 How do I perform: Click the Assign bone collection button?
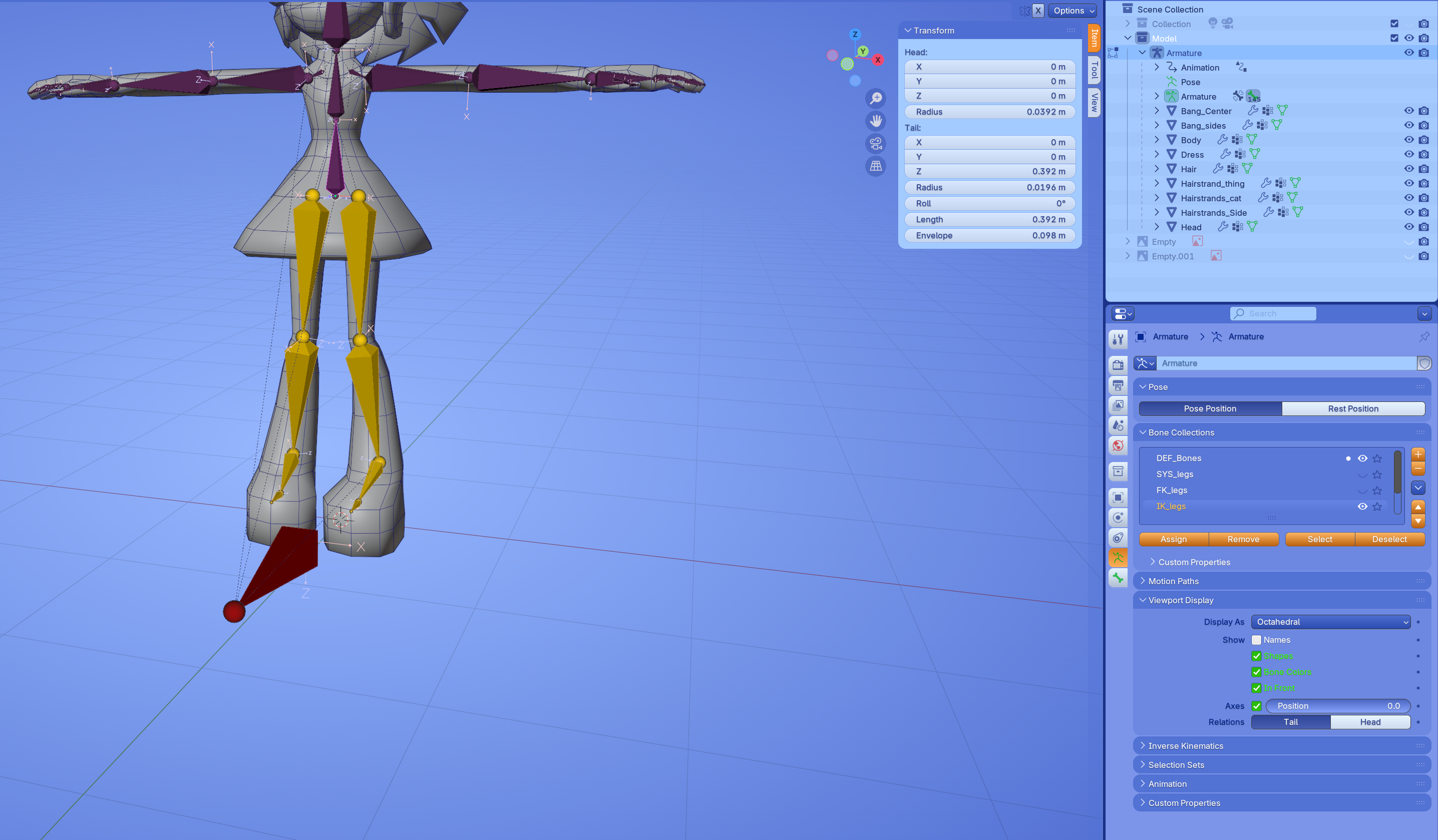click(x=1173, y=539)
